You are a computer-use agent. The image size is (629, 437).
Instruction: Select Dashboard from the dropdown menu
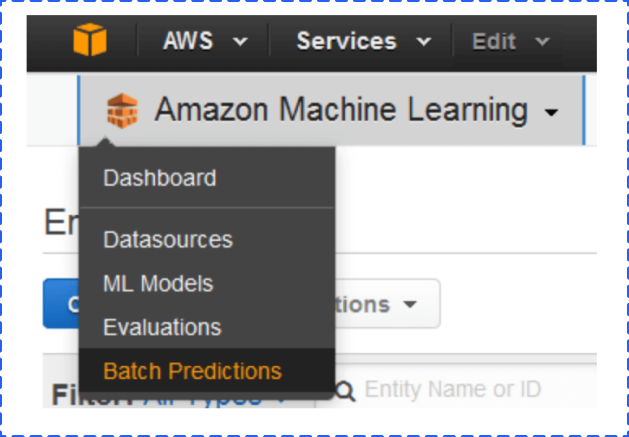(159, 179)
